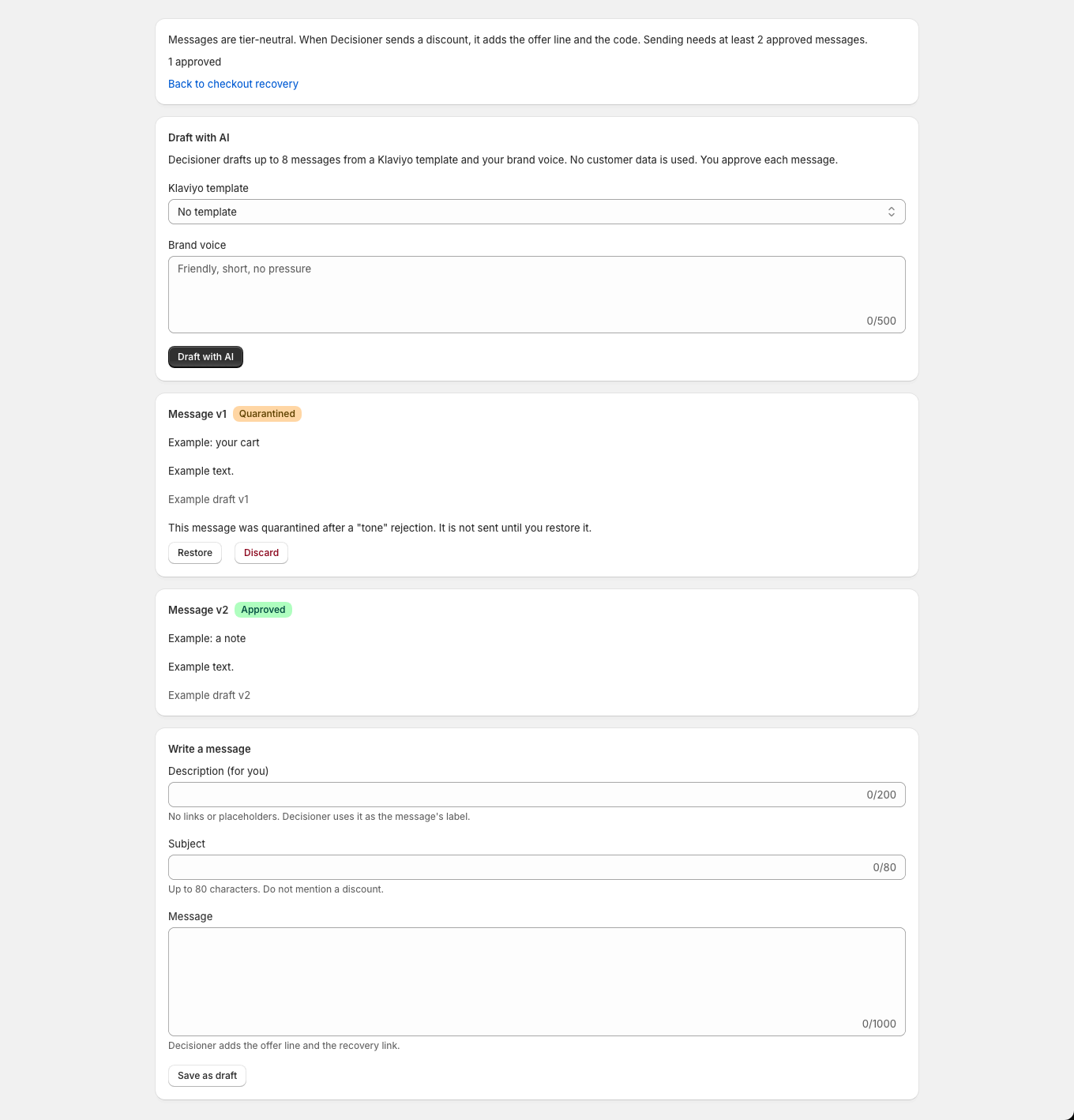This screenshot has height=1120, width=1074.
Task: Select the Message v1 heading
Action: pos(197,414)
